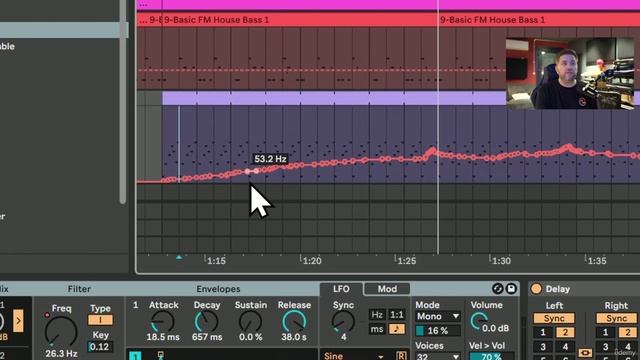Select the LFO note sync icon button
640x360 pixels.
point(397,329)
